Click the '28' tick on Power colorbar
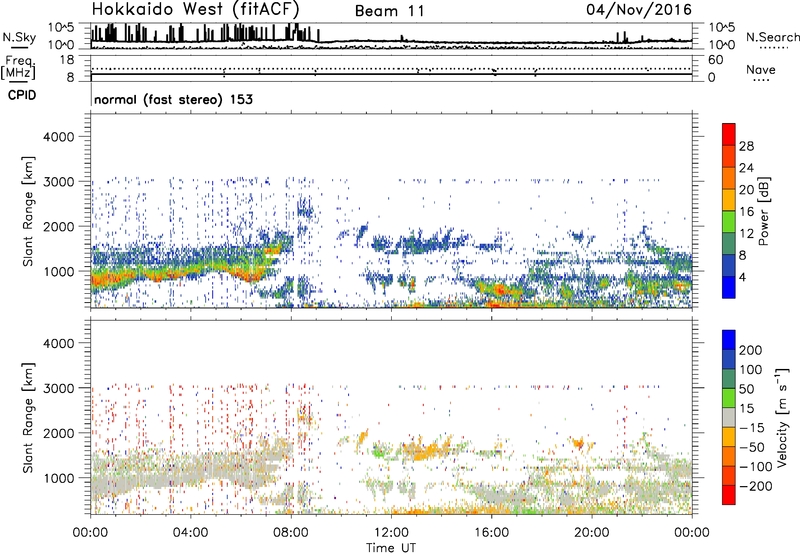800x554 pixels. (x=746, y=146)
